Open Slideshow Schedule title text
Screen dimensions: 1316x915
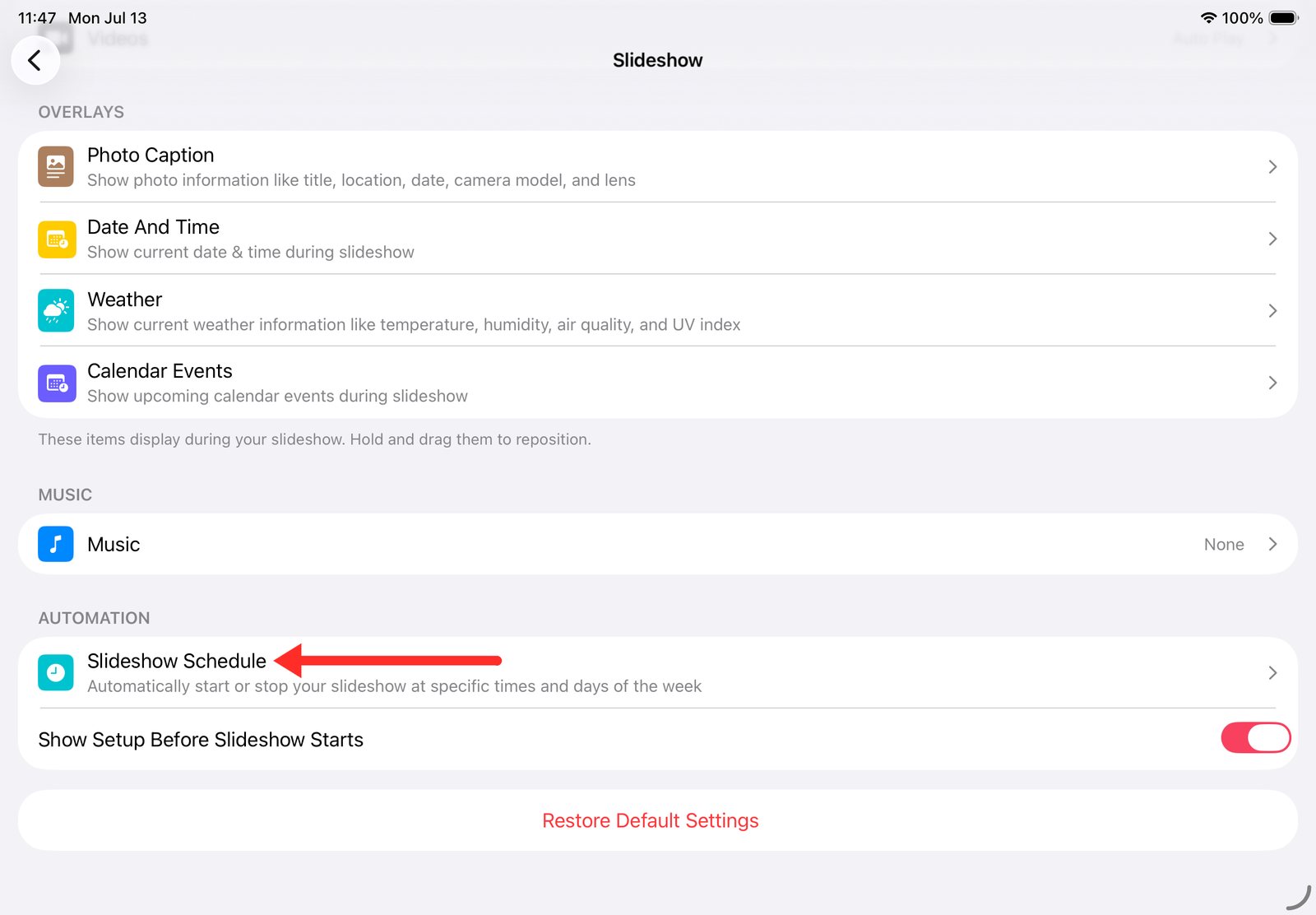pos(177,661)
